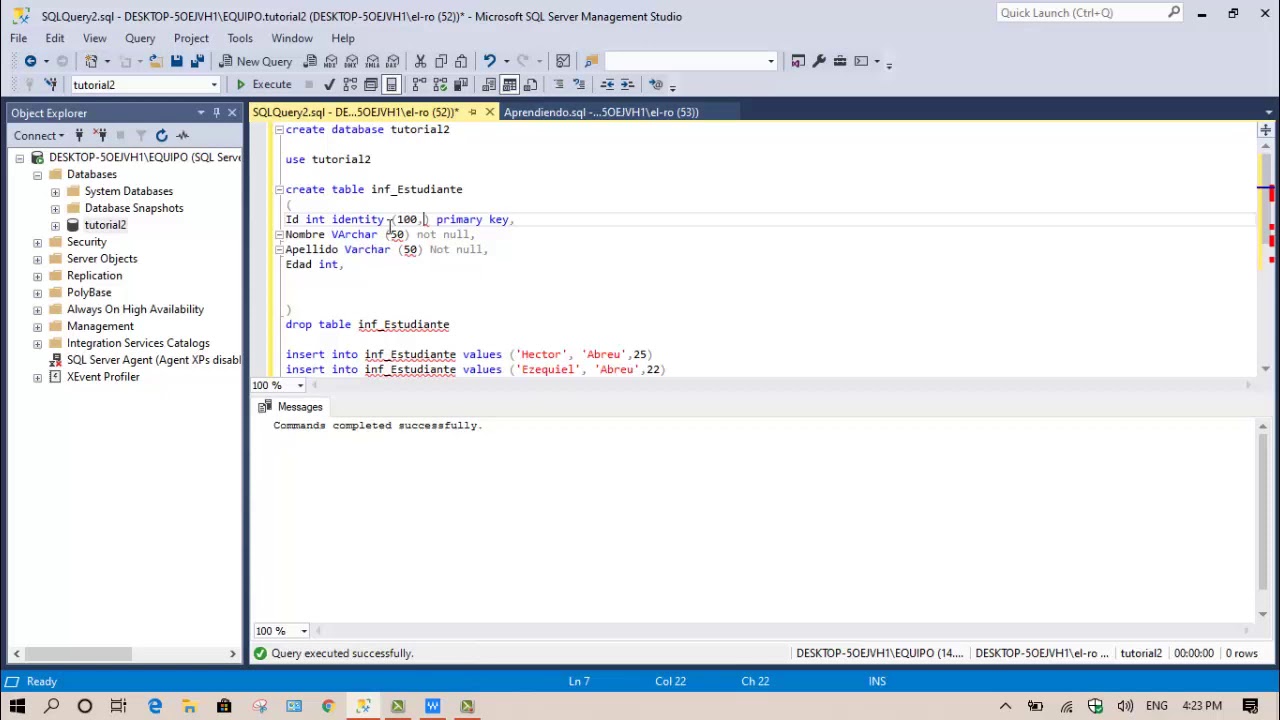1280x720 pixels.
Task: Open the File menu
Action: pos(18,38)
